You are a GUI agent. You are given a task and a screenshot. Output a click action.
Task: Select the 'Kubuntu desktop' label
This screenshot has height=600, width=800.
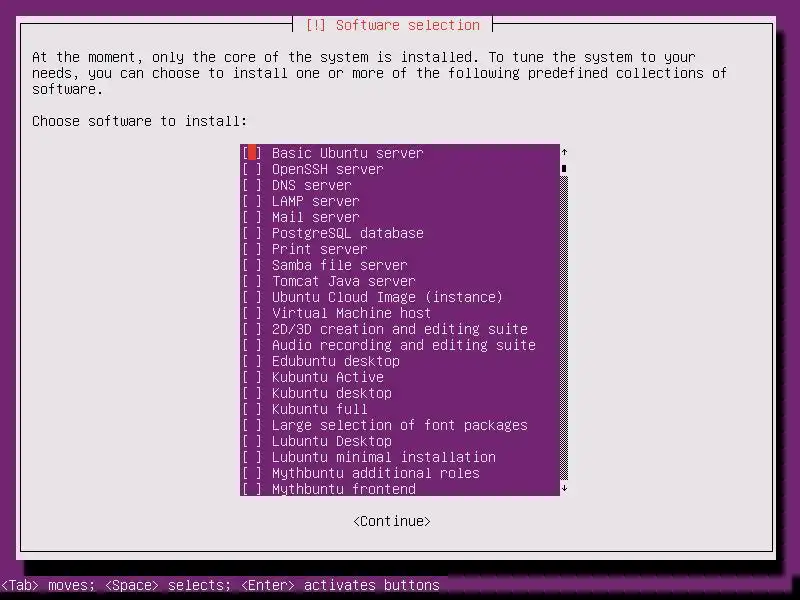(332, 393)
